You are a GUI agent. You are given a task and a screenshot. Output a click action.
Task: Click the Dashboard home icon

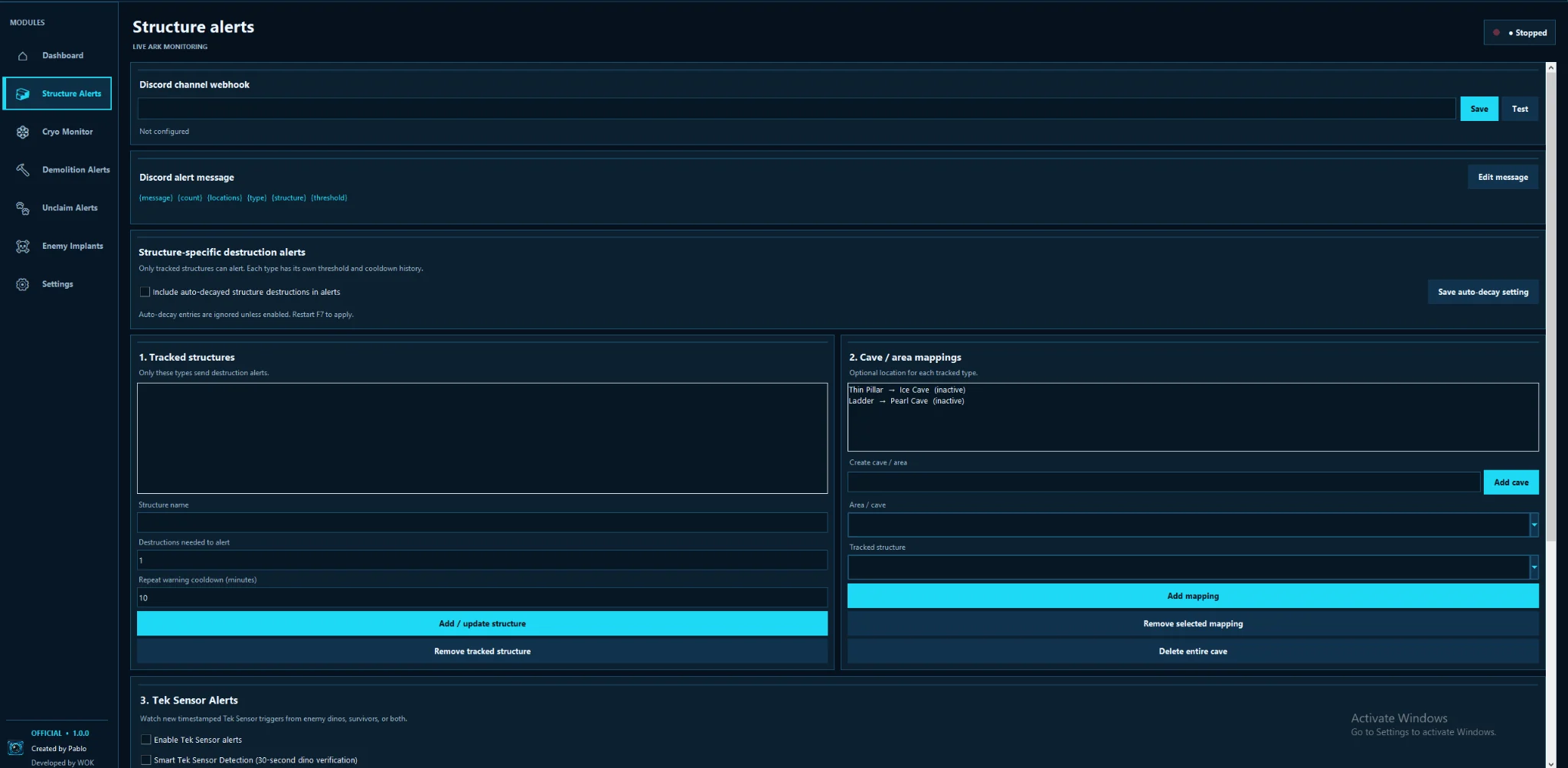[23, 56]
